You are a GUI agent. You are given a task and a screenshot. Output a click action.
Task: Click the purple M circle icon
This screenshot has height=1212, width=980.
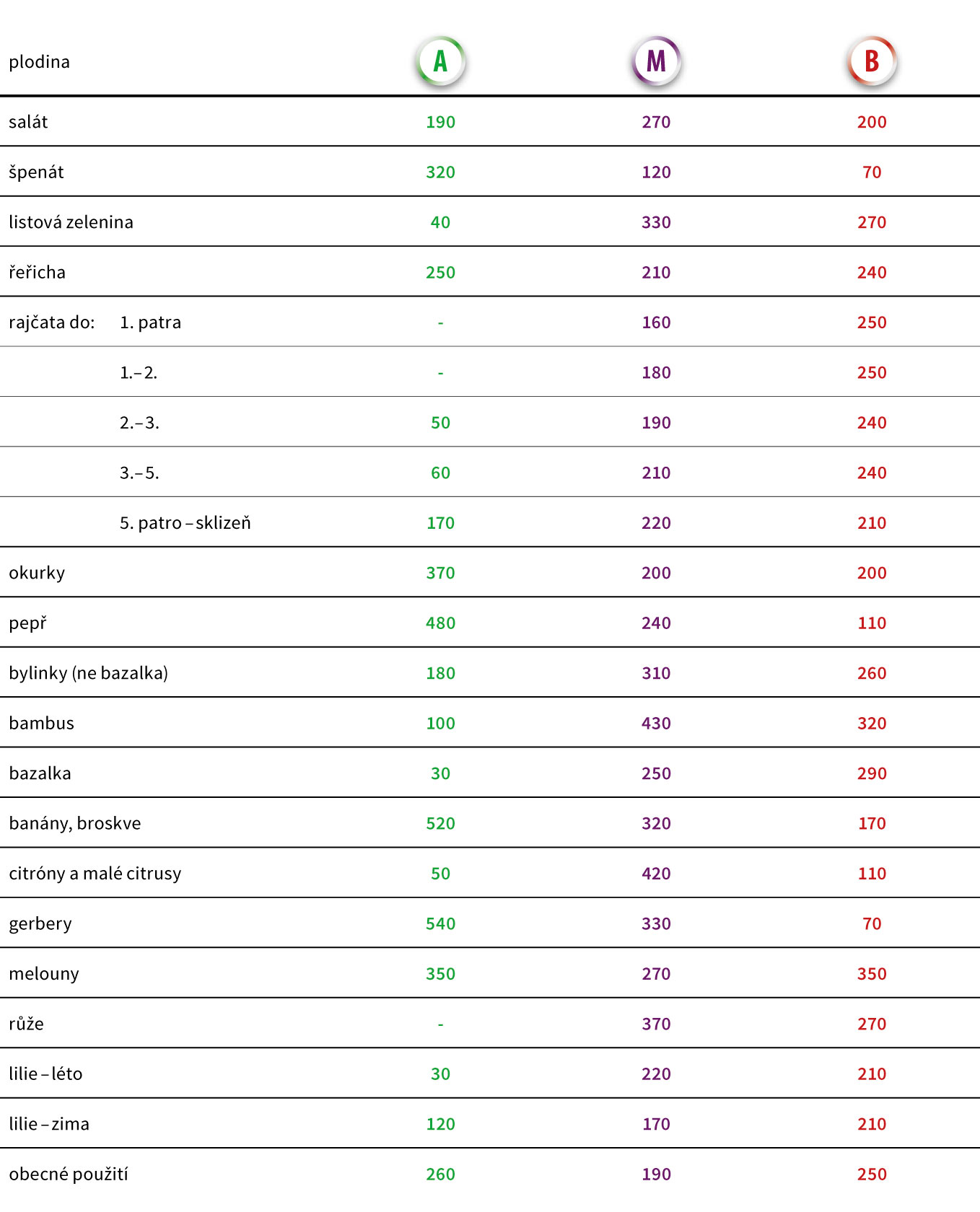pyautogui.click(x=656, y=61)
